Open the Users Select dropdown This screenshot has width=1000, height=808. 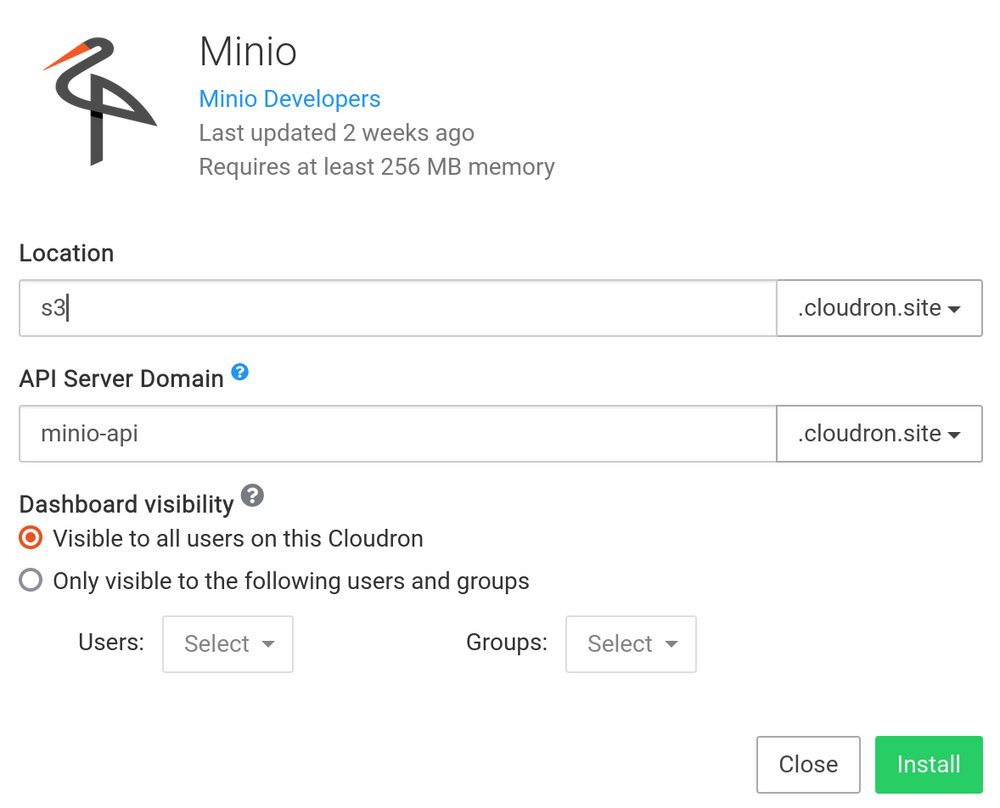[227, 644]
